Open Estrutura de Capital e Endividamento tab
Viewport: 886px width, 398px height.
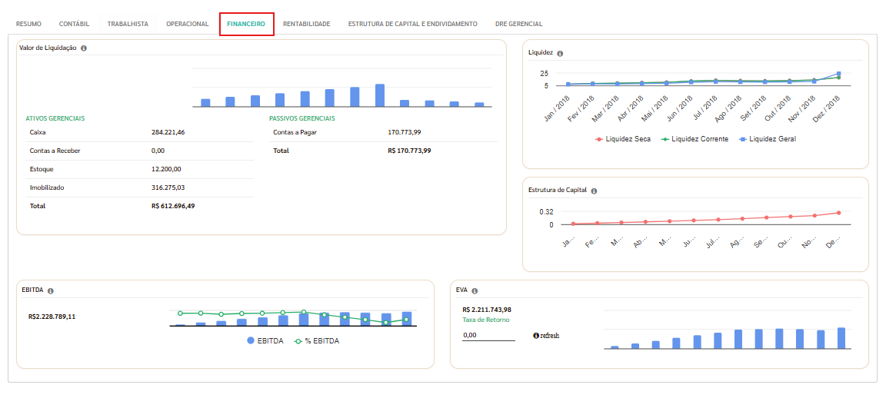[412, 24]
